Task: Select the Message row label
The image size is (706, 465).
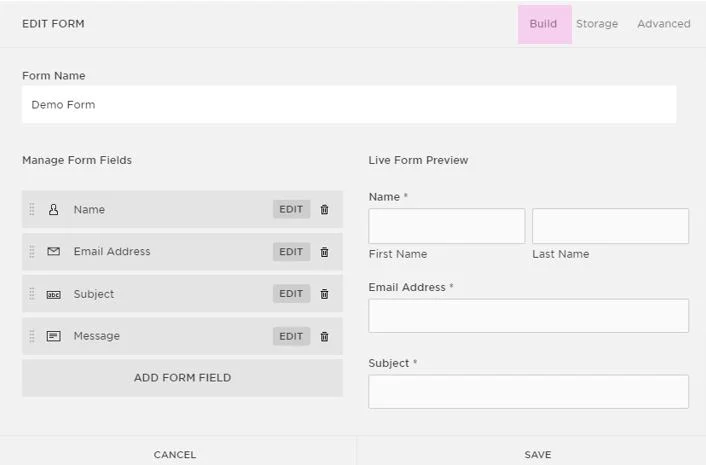Action: coord(97,336)
